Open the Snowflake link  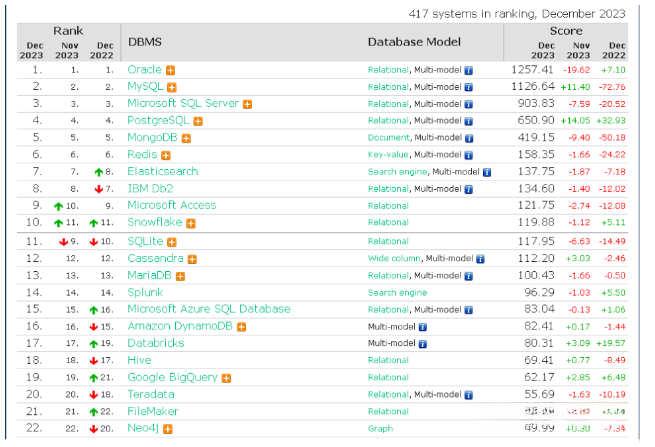point(155,222)
